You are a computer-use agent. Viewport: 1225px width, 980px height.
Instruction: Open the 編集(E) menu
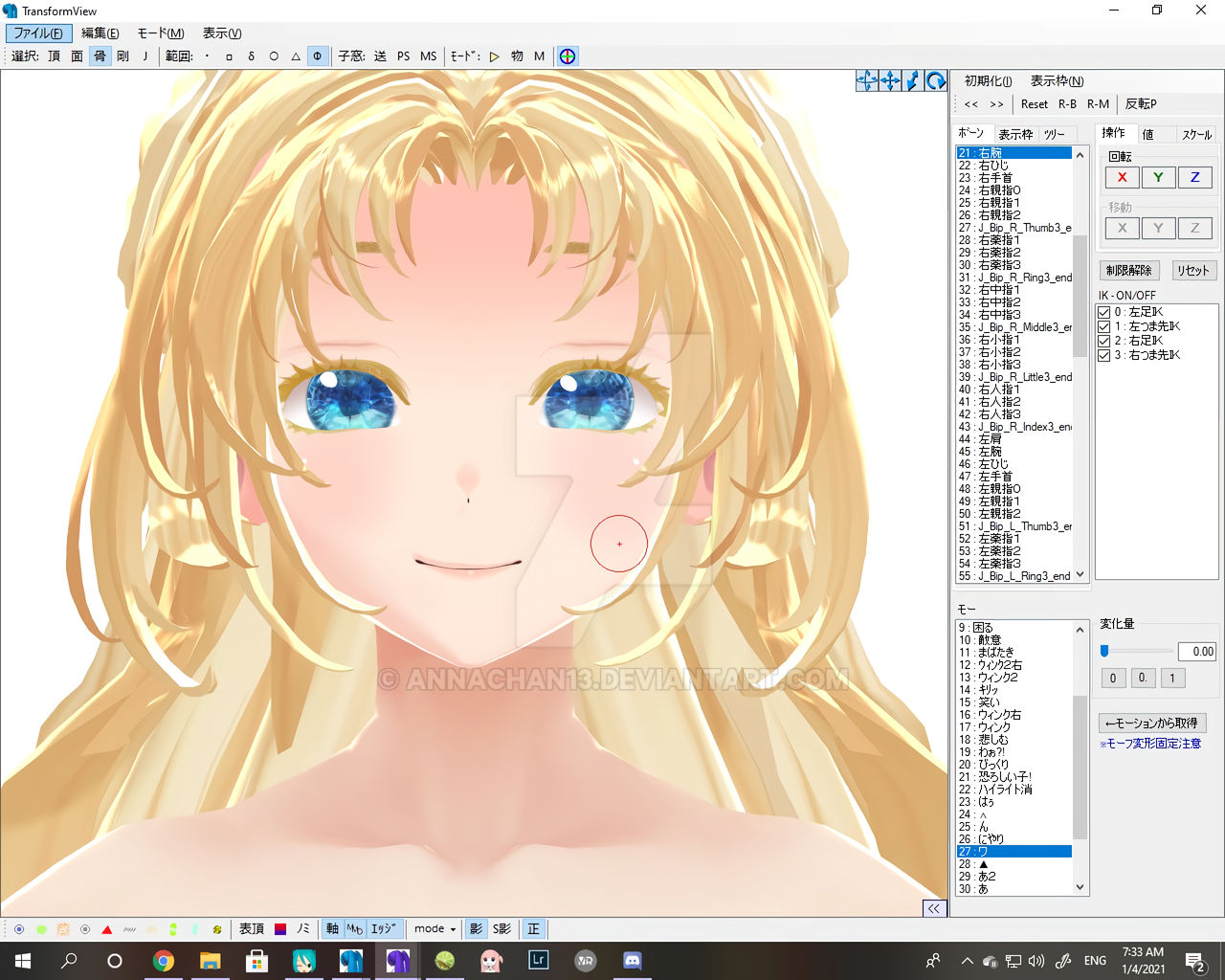click(100, 33)
